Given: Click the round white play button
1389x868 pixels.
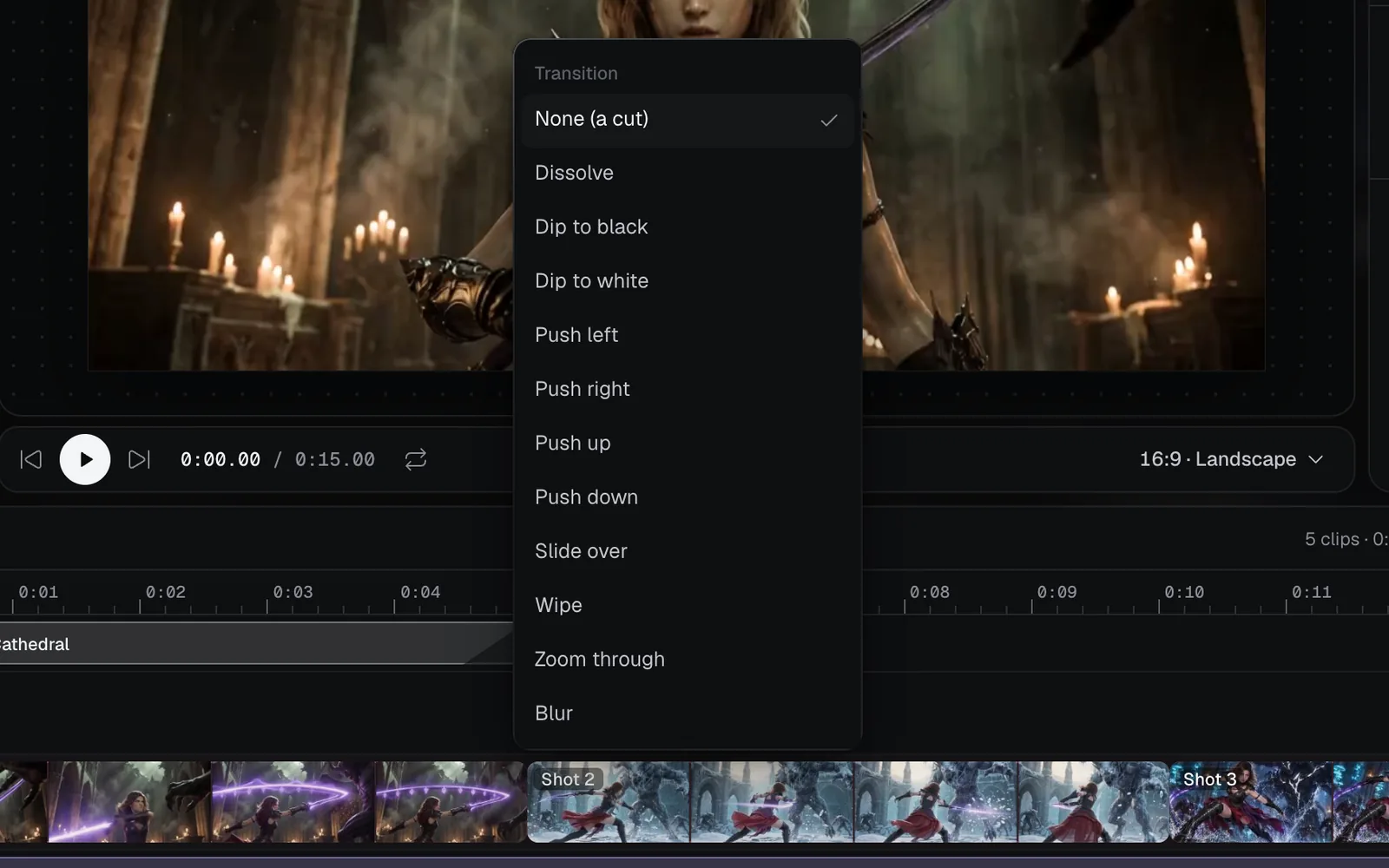Looking at the screenshot, I should (x=85, y=459).
